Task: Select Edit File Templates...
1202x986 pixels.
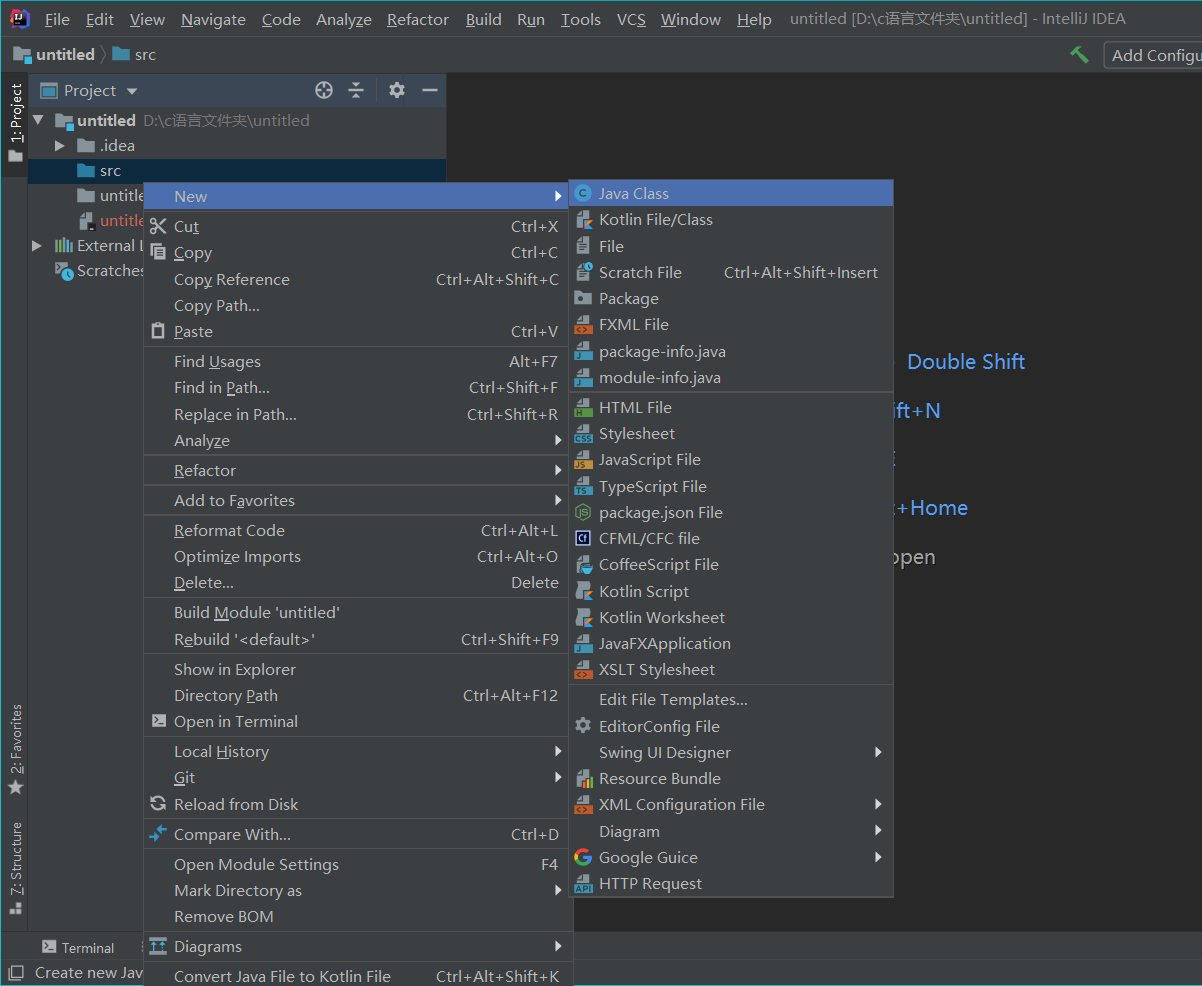Action: pos(731,700)
